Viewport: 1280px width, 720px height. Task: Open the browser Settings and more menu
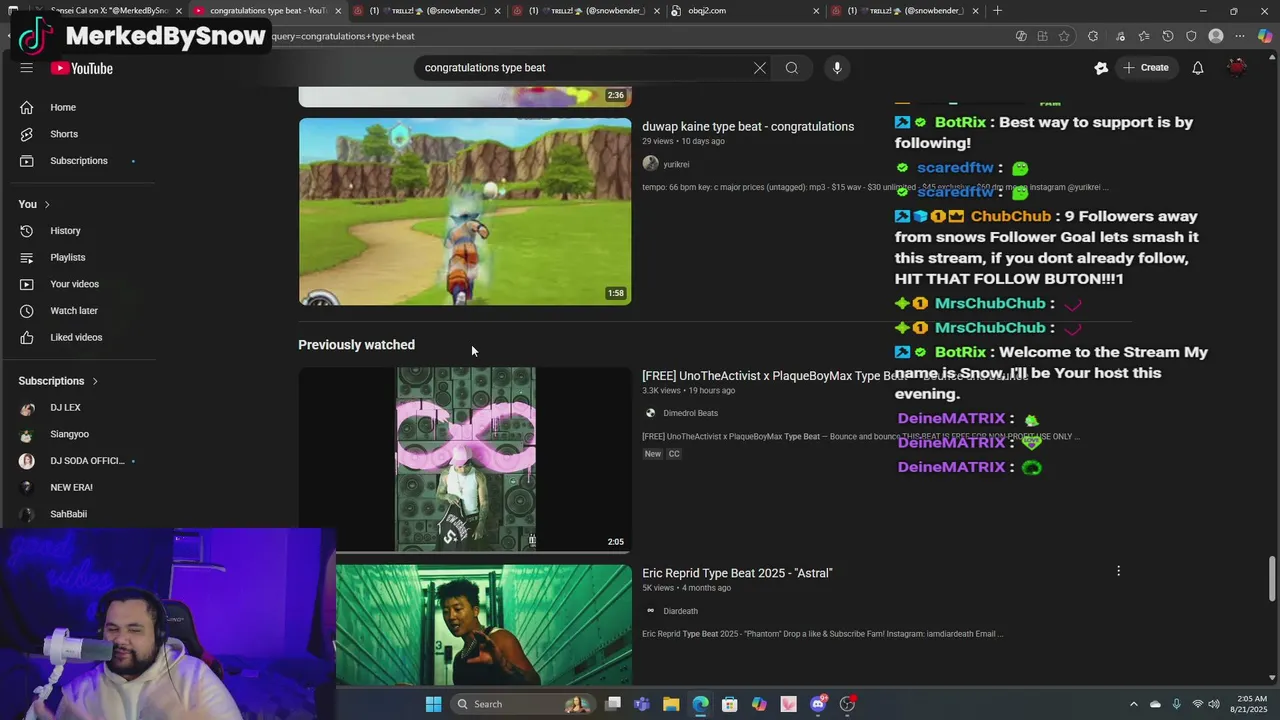coord(1240,36)
